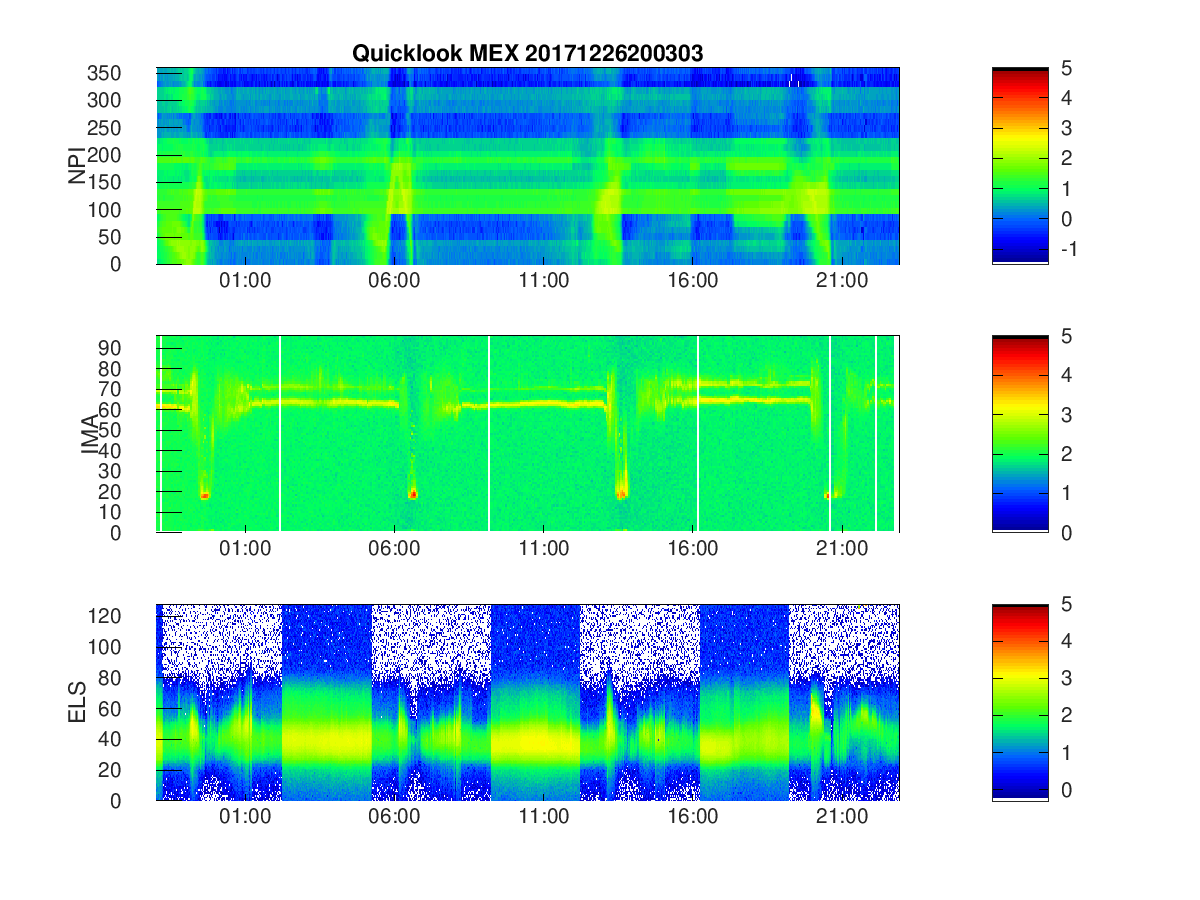The width and height of the screenshot is (1200, 900).
Task: Click the 5 label on IMA colorbar
Action: (1066, 336)
